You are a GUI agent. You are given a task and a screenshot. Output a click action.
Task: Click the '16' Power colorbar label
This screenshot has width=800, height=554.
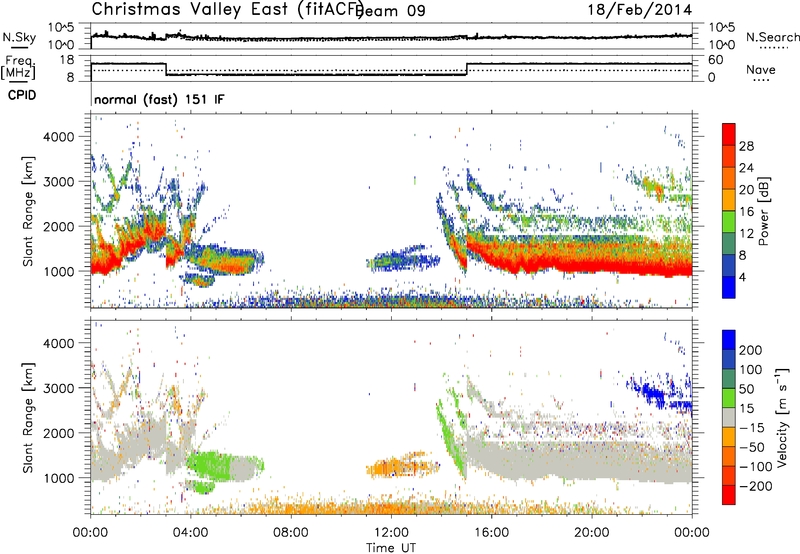coord(746,212)
